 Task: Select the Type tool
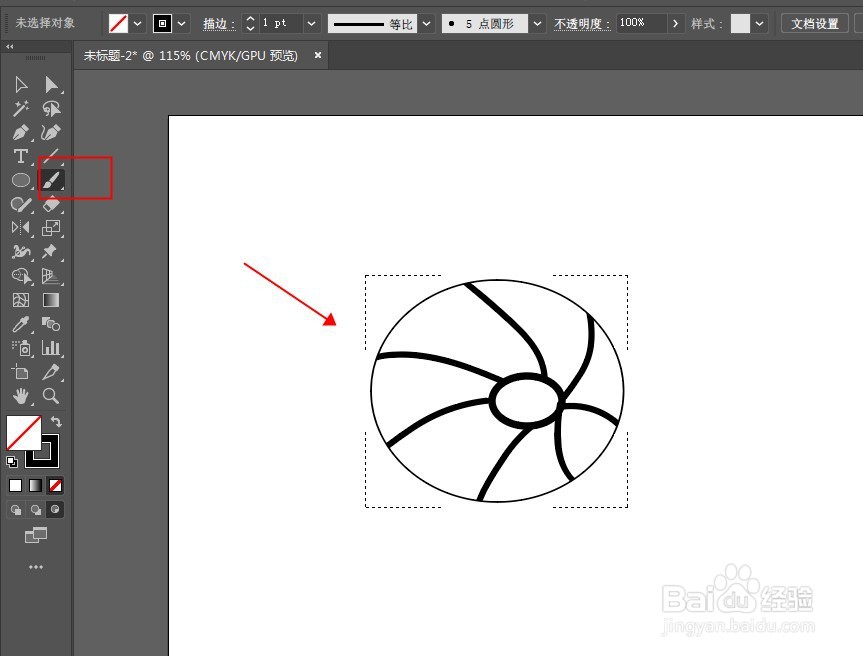click(21, 156)
